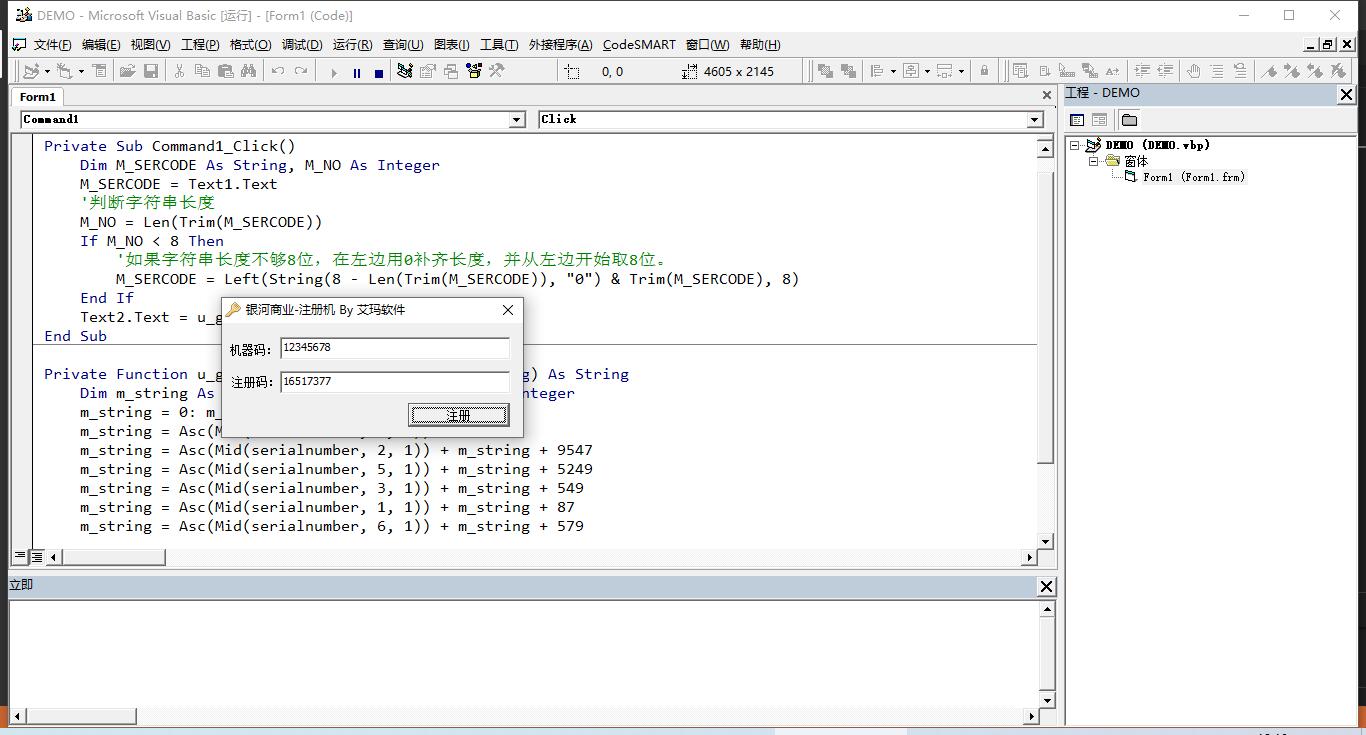
Task: Select the View Code icon in Project Explorer
Action: (1076, 119)
